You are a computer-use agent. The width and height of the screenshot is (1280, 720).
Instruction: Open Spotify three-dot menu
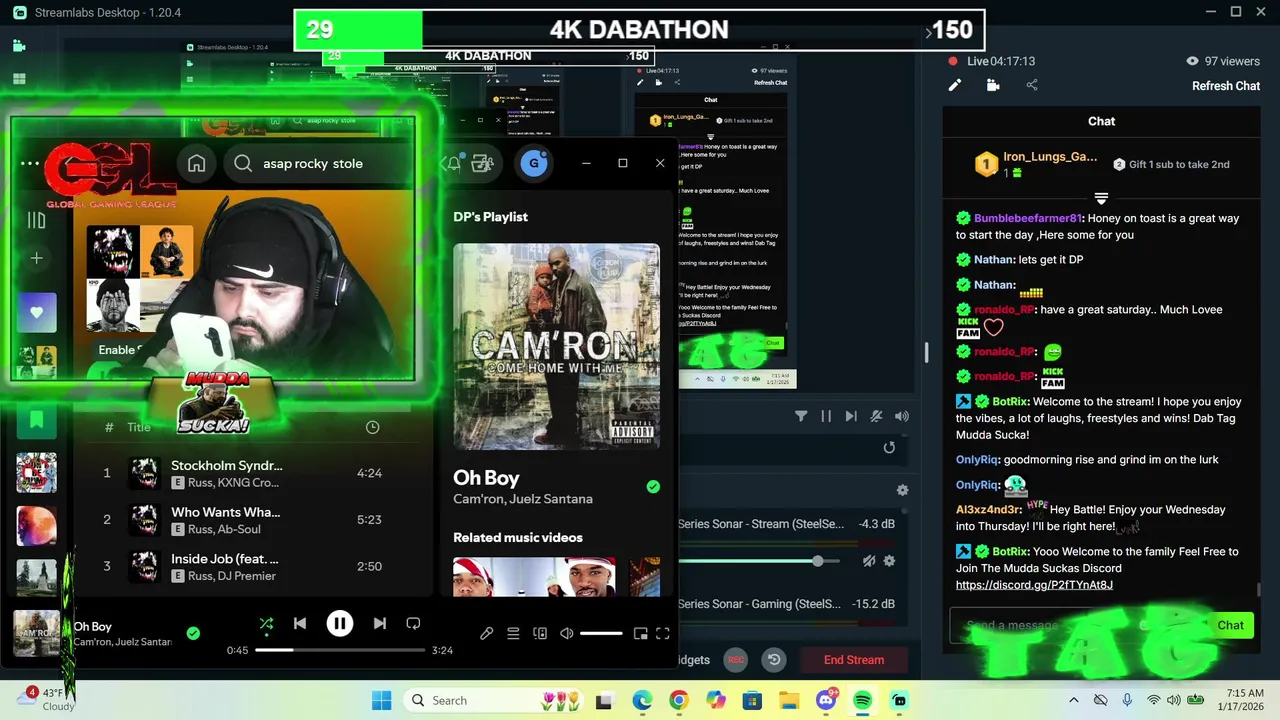click(30, 163)
